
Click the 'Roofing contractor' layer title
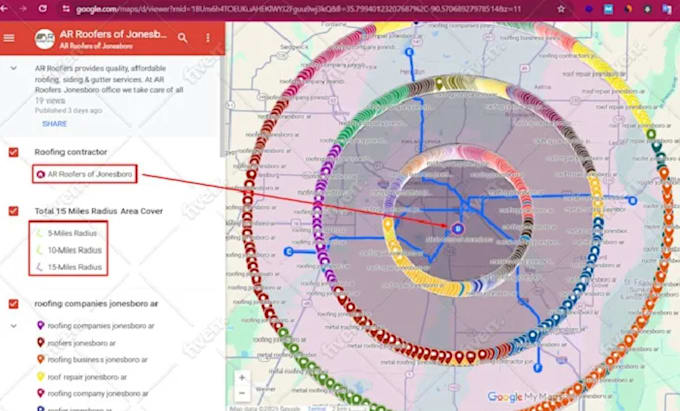(71, 152)
